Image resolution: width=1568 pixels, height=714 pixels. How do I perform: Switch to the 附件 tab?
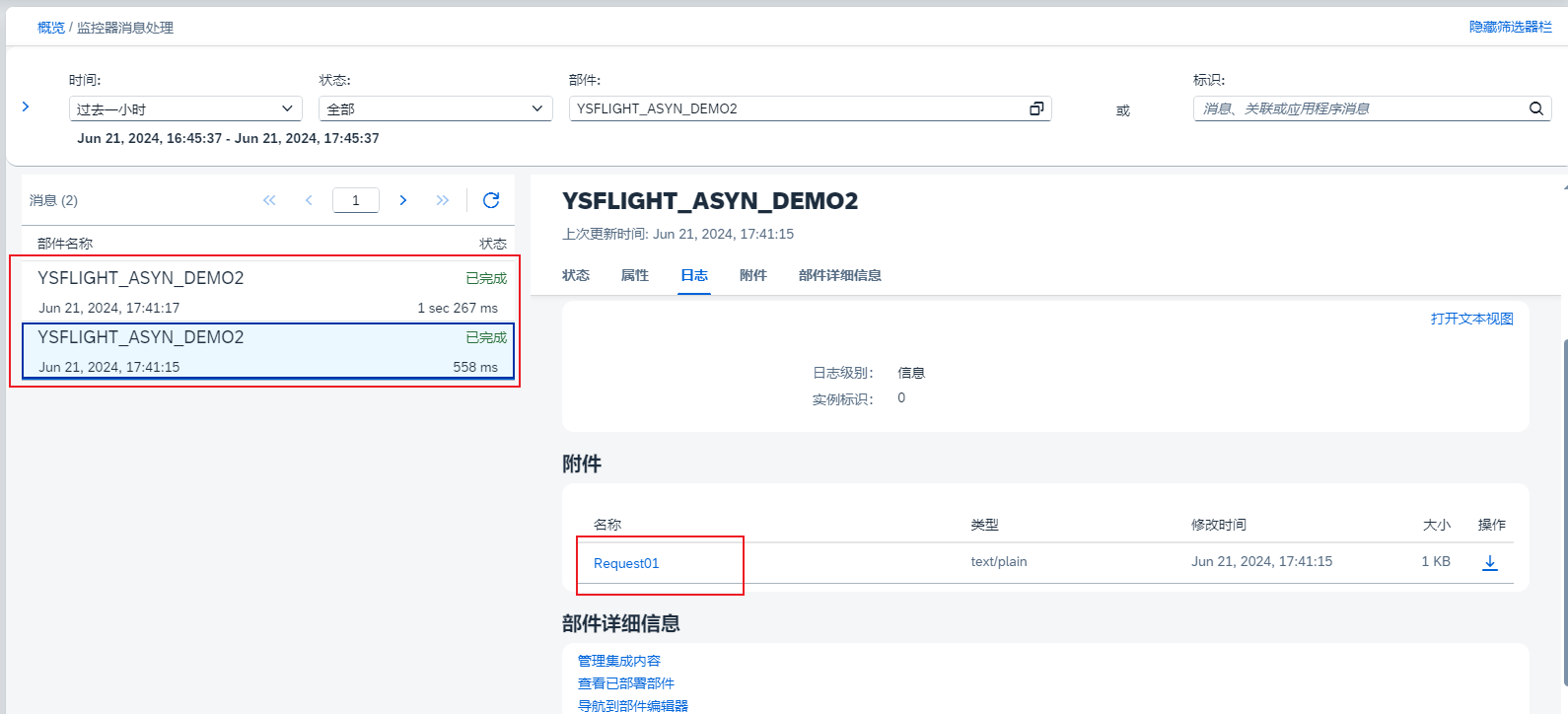pyautogui.click(x=753, y=275)
